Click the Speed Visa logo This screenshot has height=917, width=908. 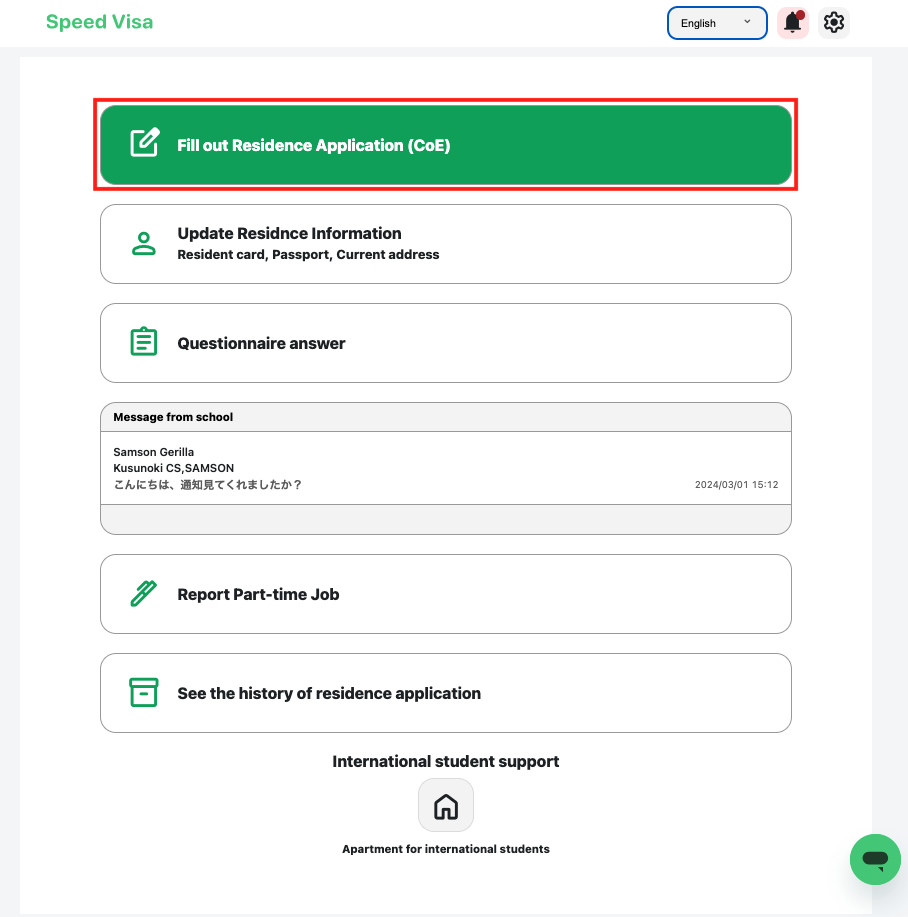pyautogui.click(x=99, y=22)
